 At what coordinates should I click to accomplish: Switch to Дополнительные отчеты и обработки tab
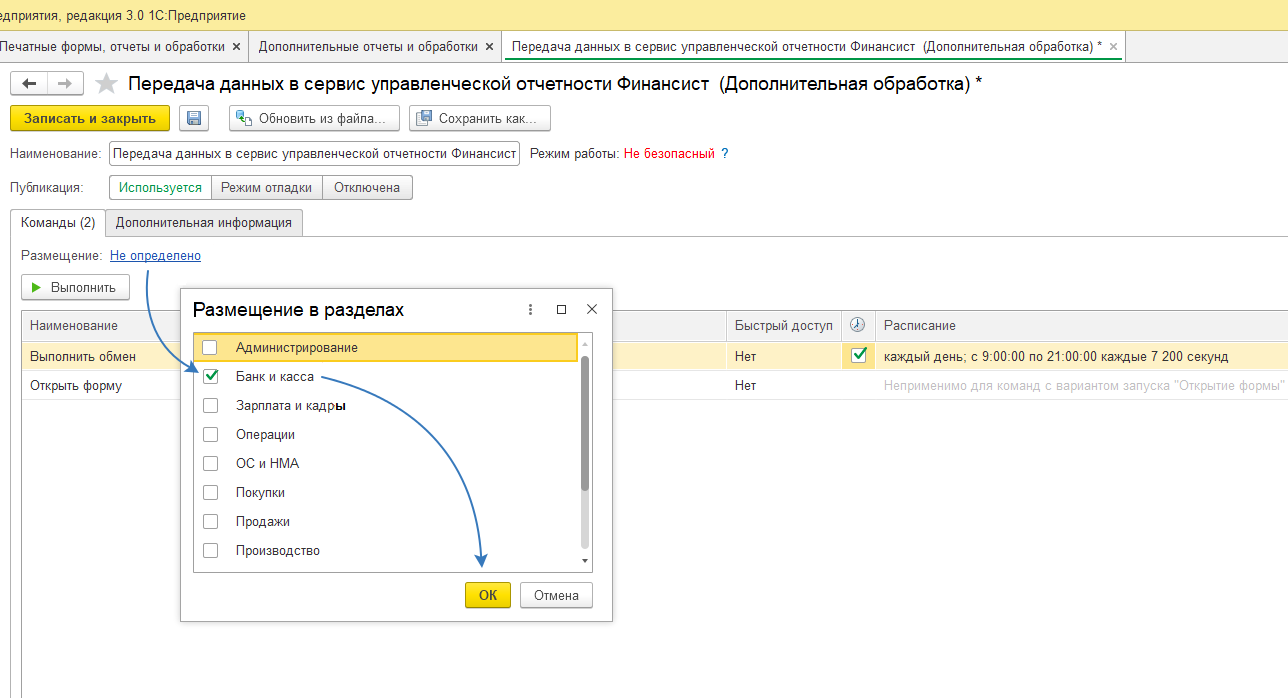click(368, 46)
